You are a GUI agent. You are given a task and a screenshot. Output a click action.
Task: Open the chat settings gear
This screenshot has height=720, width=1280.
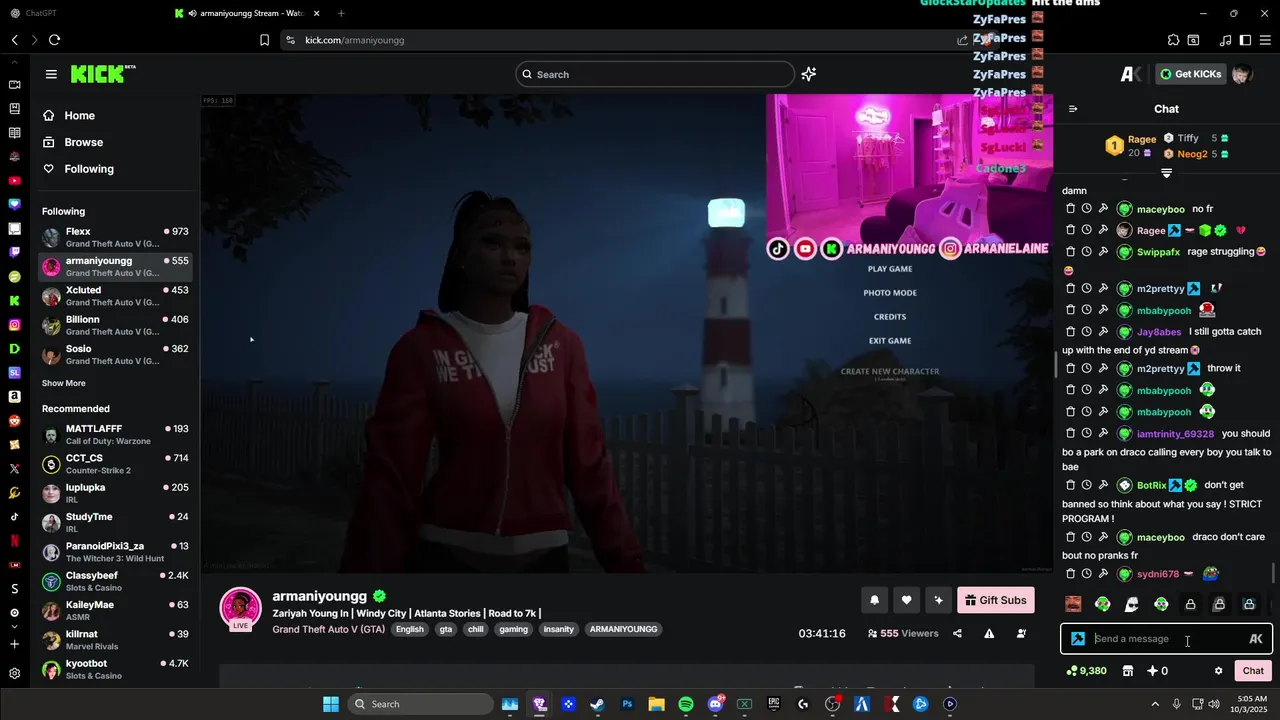(x=1218, y=671)
